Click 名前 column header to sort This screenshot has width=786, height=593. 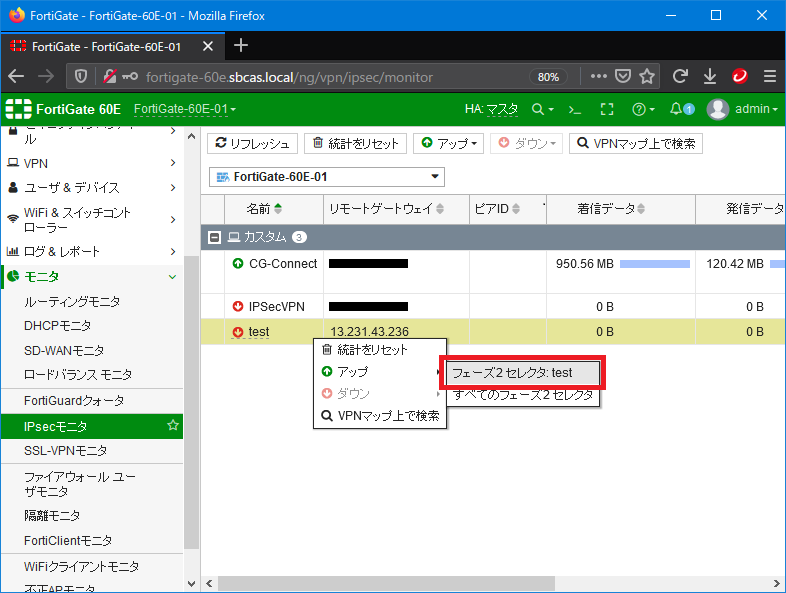coord(258,209)
